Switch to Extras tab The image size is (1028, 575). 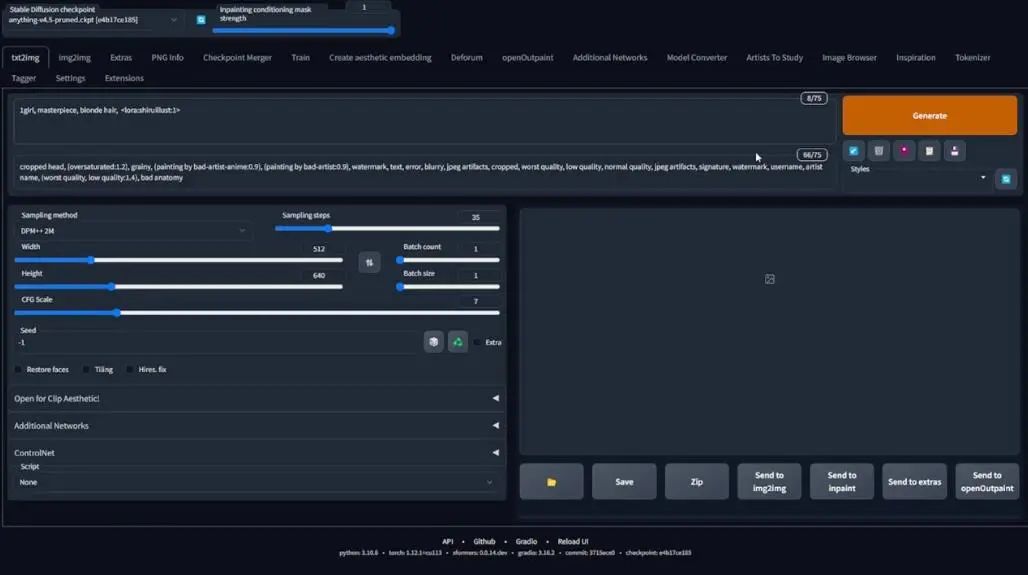tap(121, 58)
